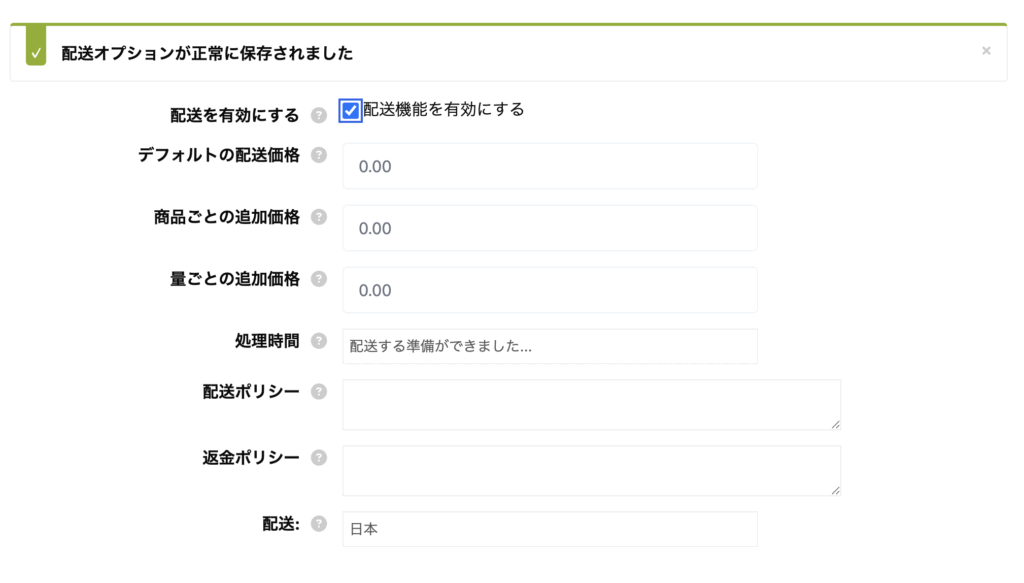Show the 処理時間 help tooltip icon

coord(319,341)
